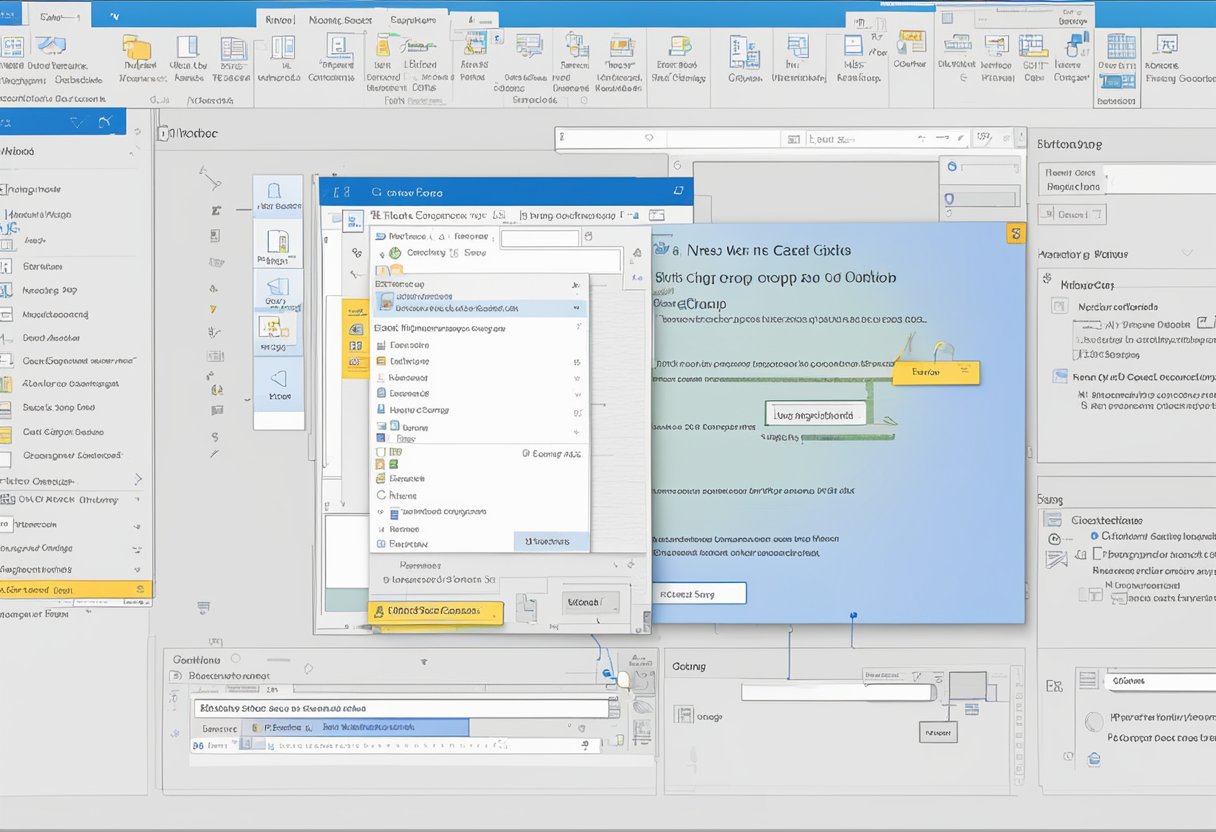Select the yellow highlighted item at the sidebar bottom

click(75, 590)
